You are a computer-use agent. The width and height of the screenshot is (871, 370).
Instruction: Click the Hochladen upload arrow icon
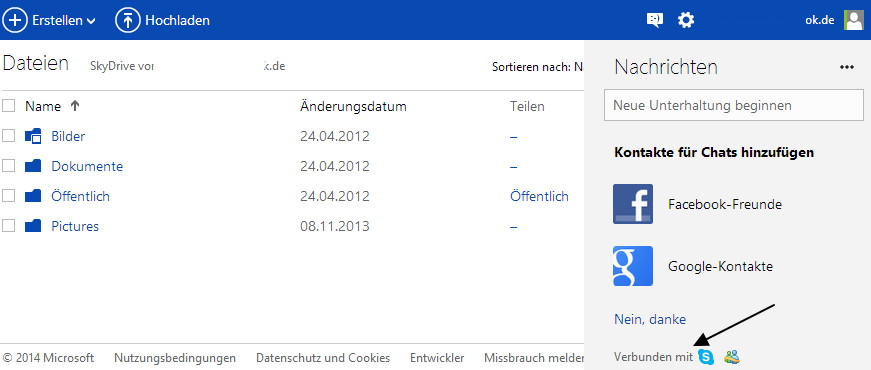pos(128,21)
